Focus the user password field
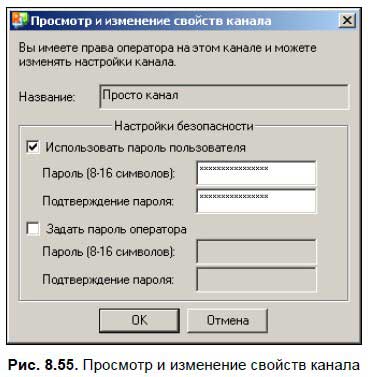 pos(256,173)
